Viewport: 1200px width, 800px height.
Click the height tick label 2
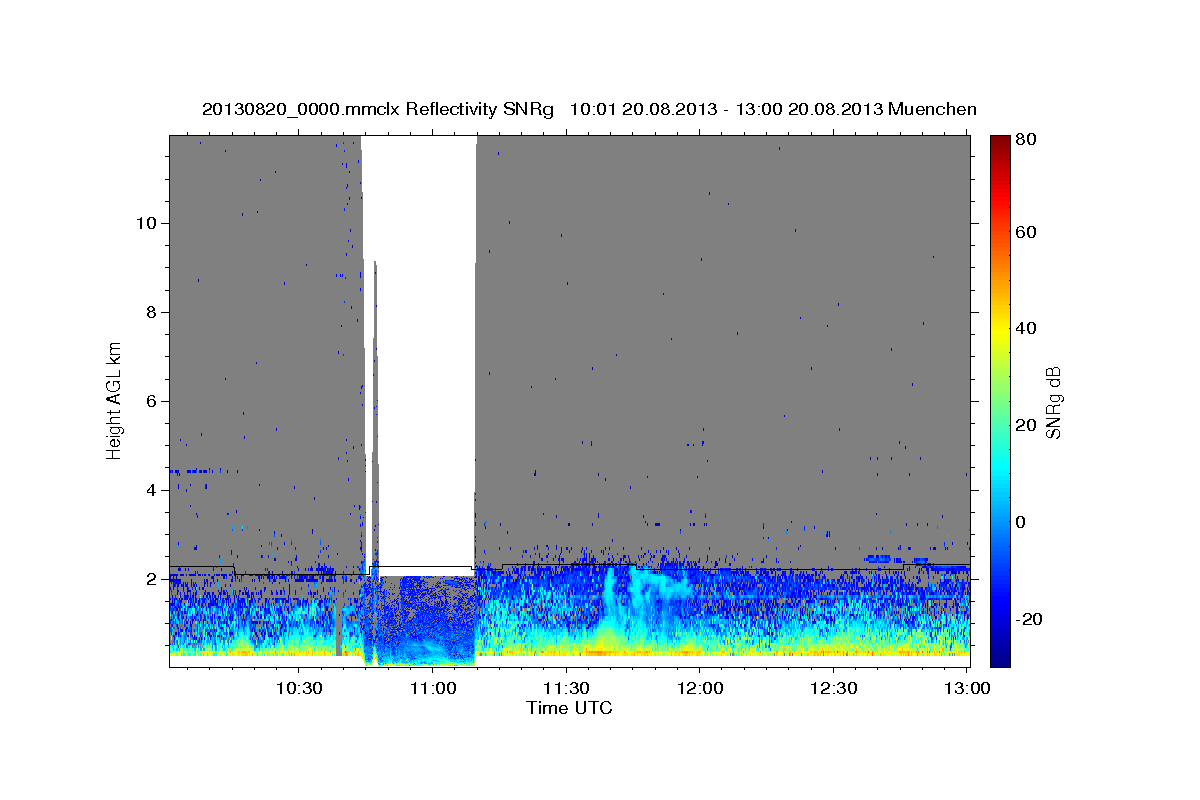point(150,580)
